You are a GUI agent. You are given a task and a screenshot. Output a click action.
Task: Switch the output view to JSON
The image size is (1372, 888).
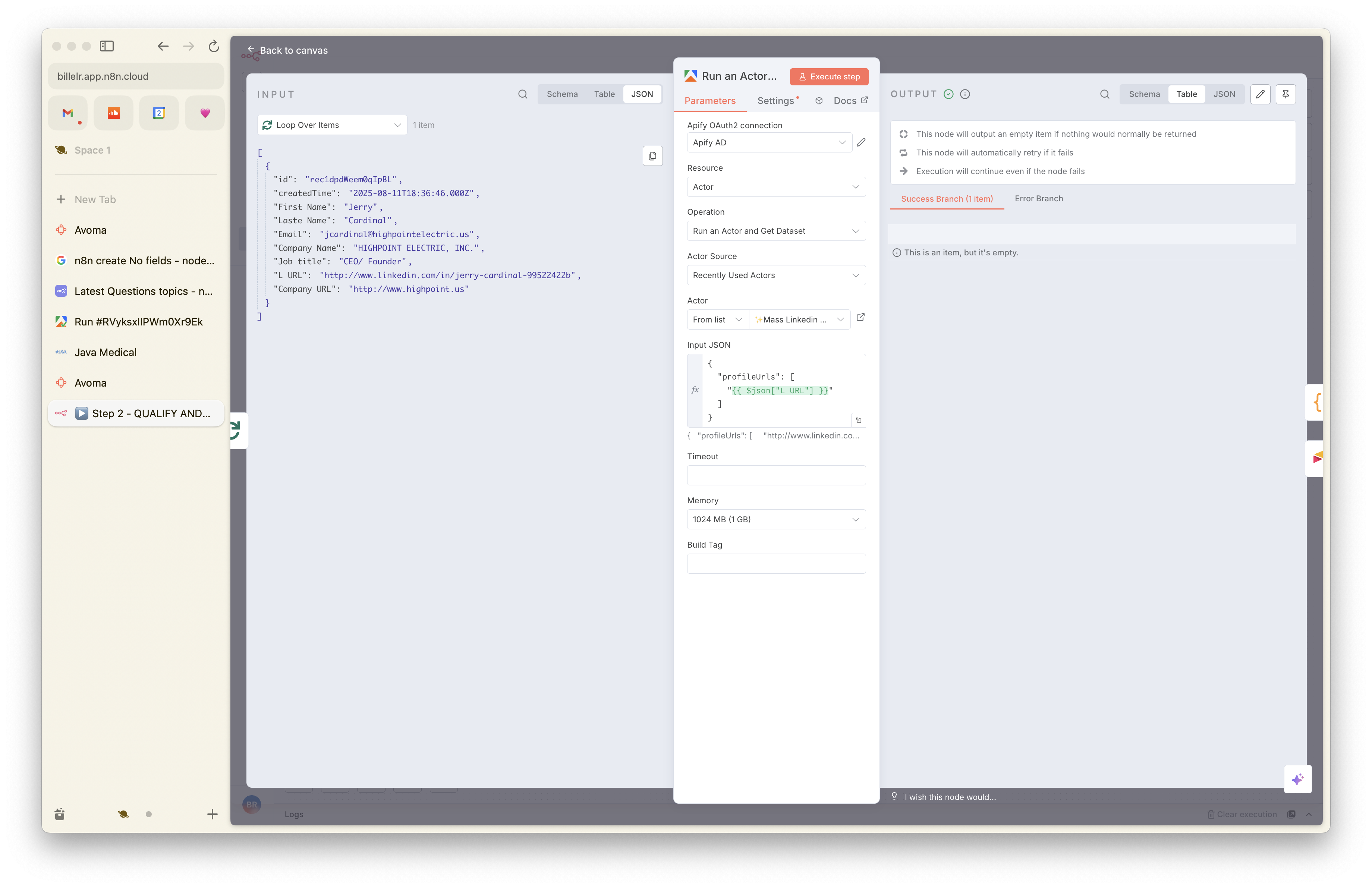[1223, 94]
